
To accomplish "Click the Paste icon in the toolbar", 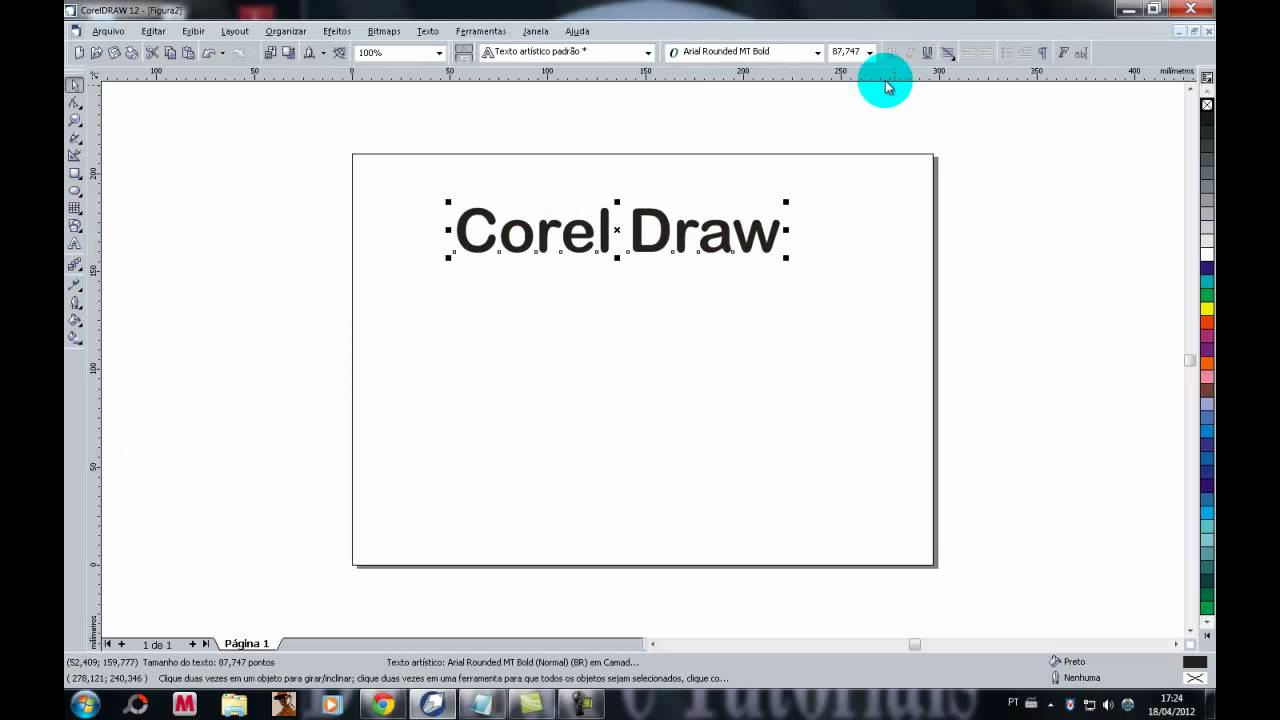I will click(x=188, y=52).
